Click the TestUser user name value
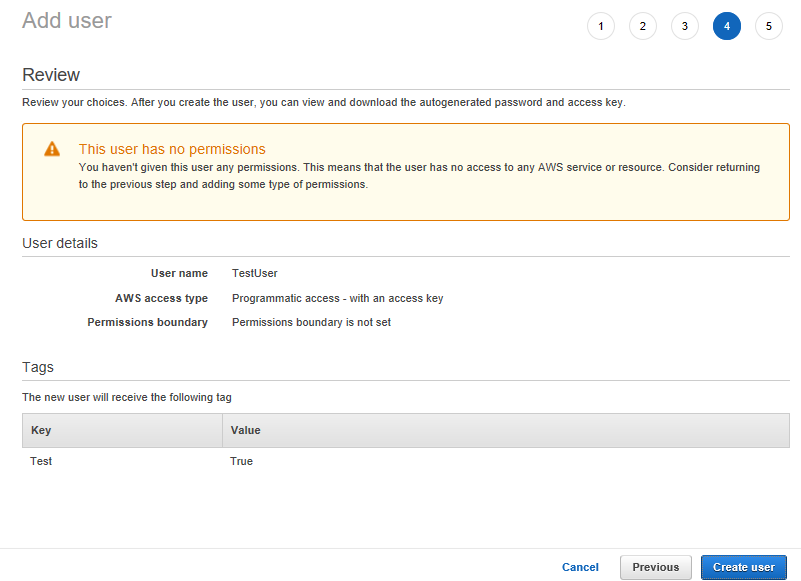Viewport: 801px width, 581px height. (254, 273)
